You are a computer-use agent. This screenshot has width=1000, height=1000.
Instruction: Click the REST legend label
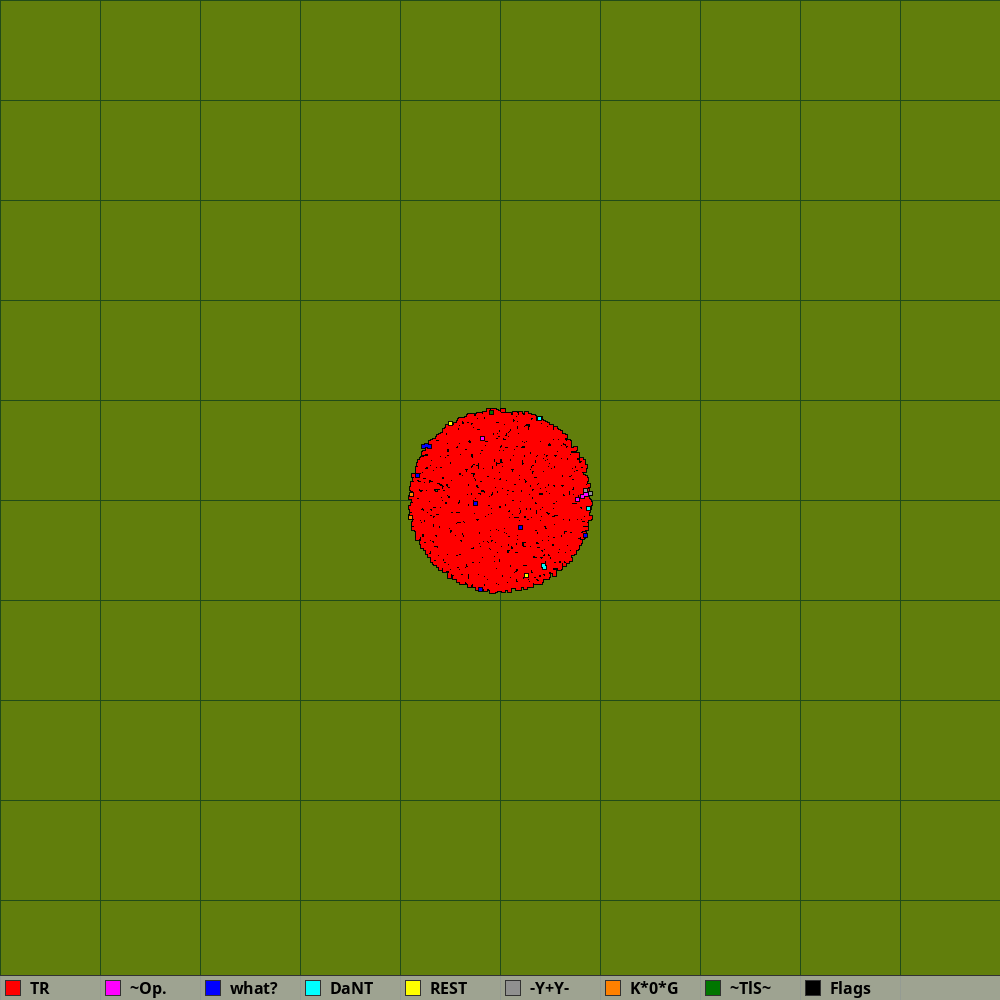tap(448, 989)
